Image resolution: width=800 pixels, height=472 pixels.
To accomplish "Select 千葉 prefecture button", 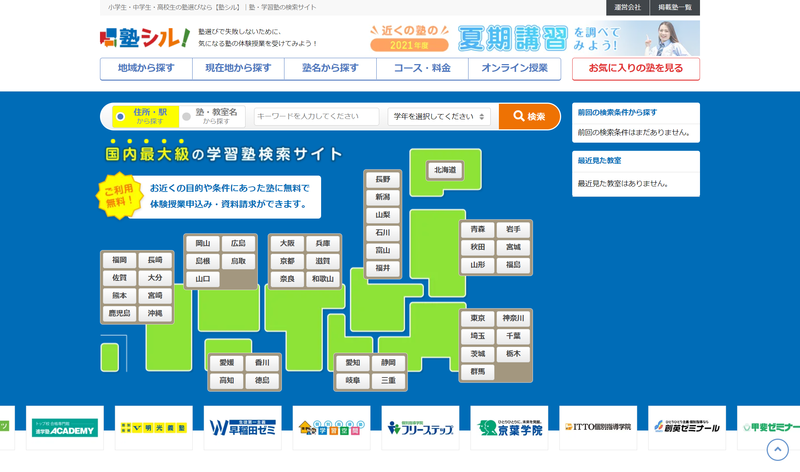I will [513, 336].
